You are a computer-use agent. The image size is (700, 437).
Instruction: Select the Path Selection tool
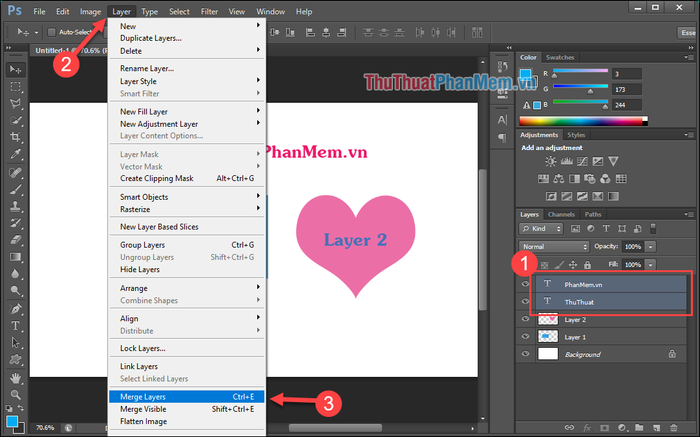(16, 343)
